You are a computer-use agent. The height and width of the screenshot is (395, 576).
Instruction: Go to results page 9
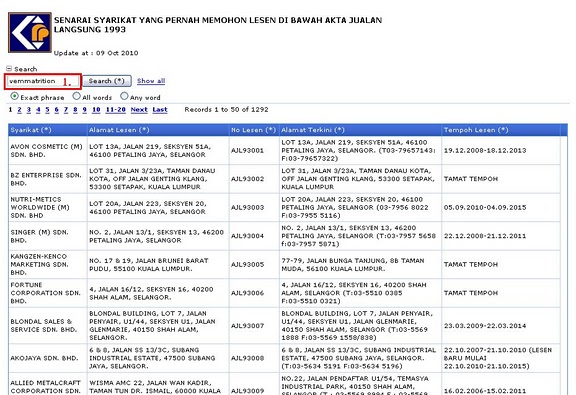click(84, 109)
